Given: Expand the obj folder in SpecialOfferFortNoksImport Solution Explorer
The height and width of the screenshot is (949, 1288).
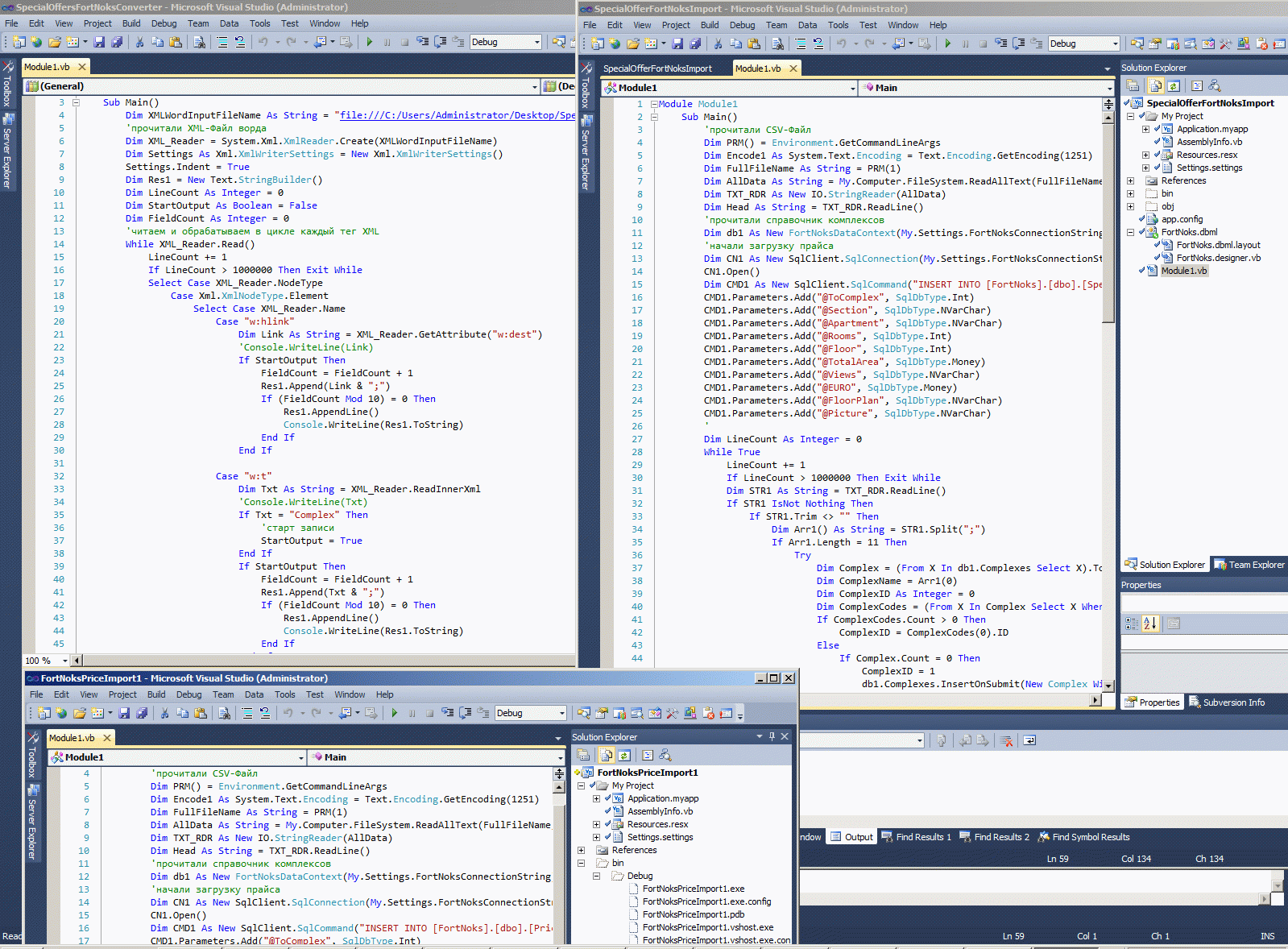Looking at the screenshot, I should (1130, 206).
